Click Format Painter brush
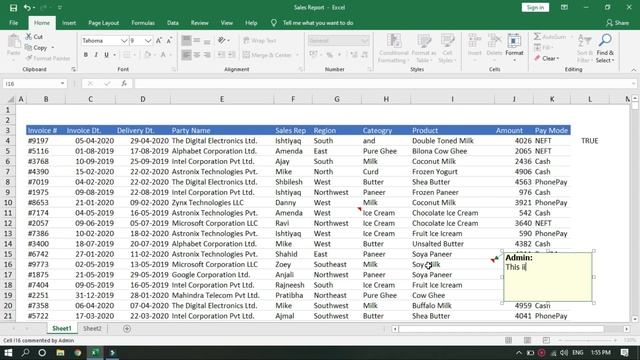This screenshot has height=360, width=640. click(47, 58)
